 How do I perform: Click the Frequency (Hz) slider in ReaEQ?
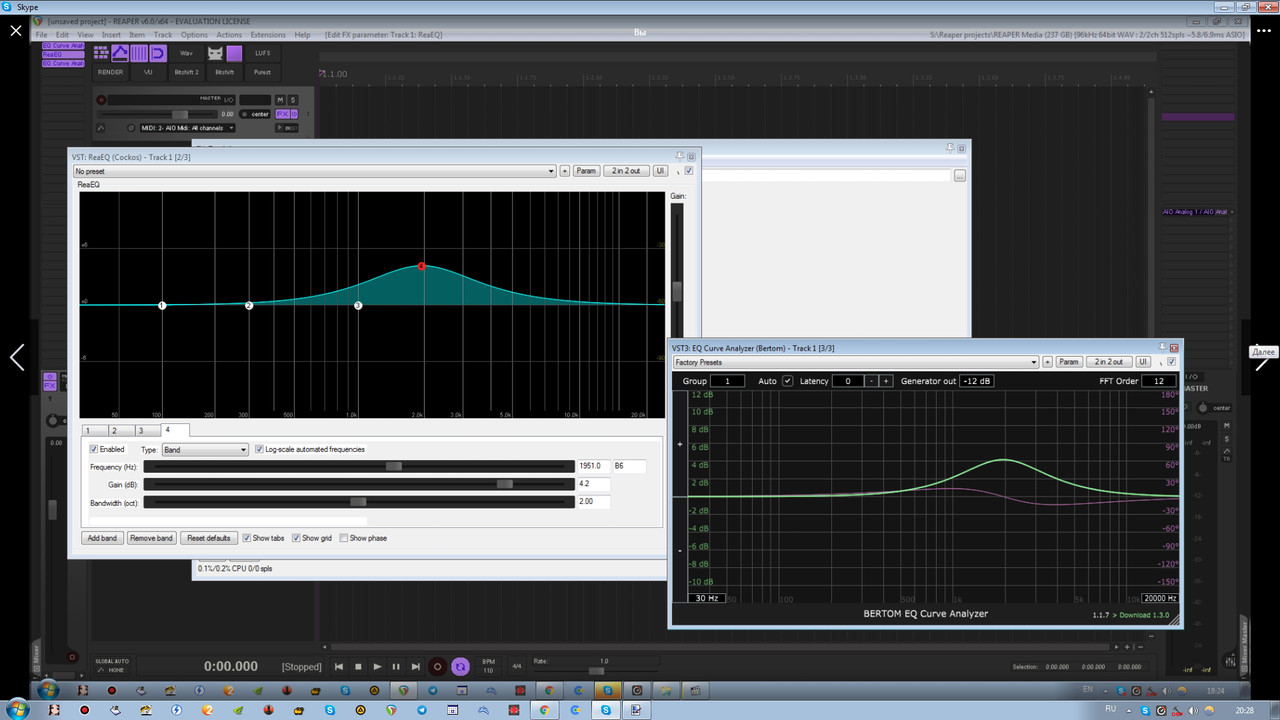[359, 466]
